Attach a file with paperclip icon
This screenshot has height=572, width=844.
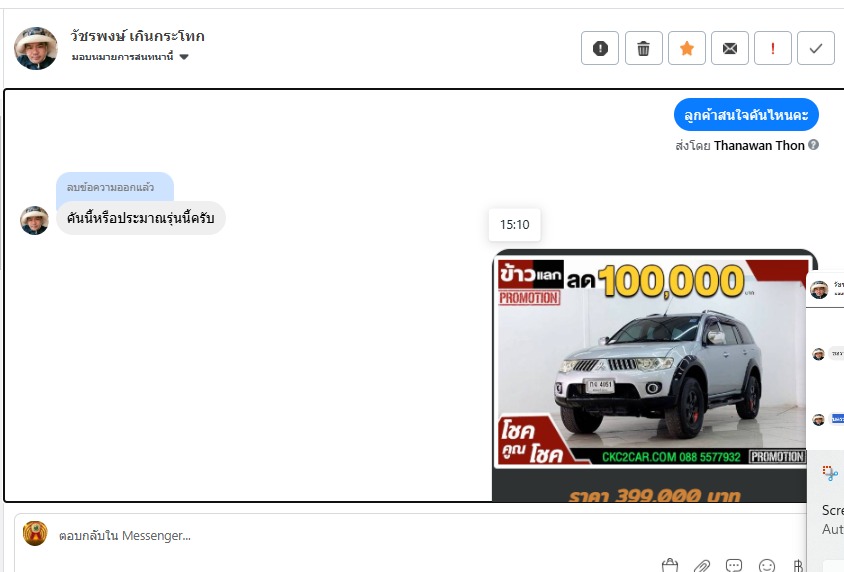(x=702, y=566)
